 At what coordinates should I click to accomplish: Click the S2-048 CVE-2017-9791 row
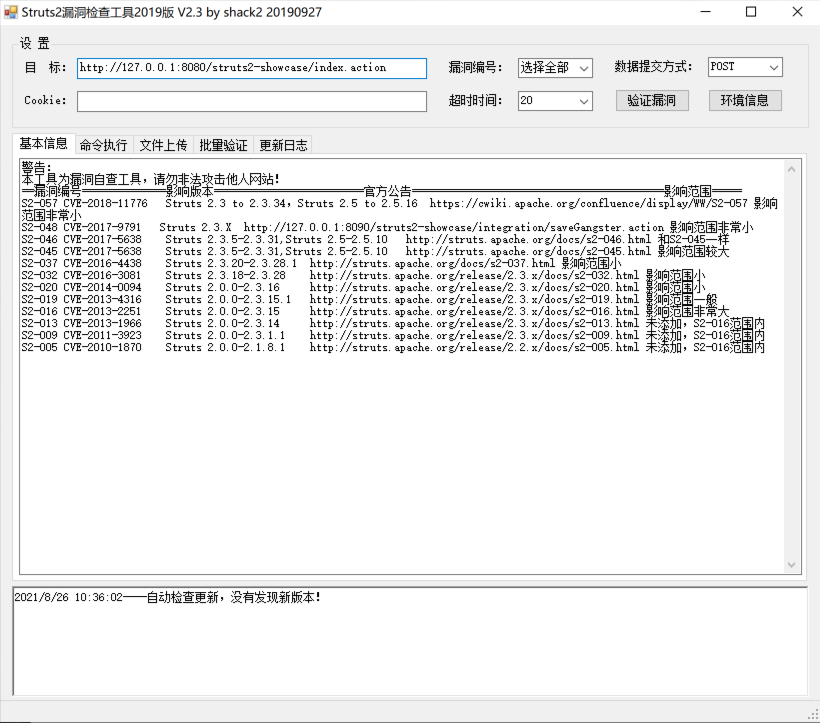pyautogui.click(x=387, y=227)
